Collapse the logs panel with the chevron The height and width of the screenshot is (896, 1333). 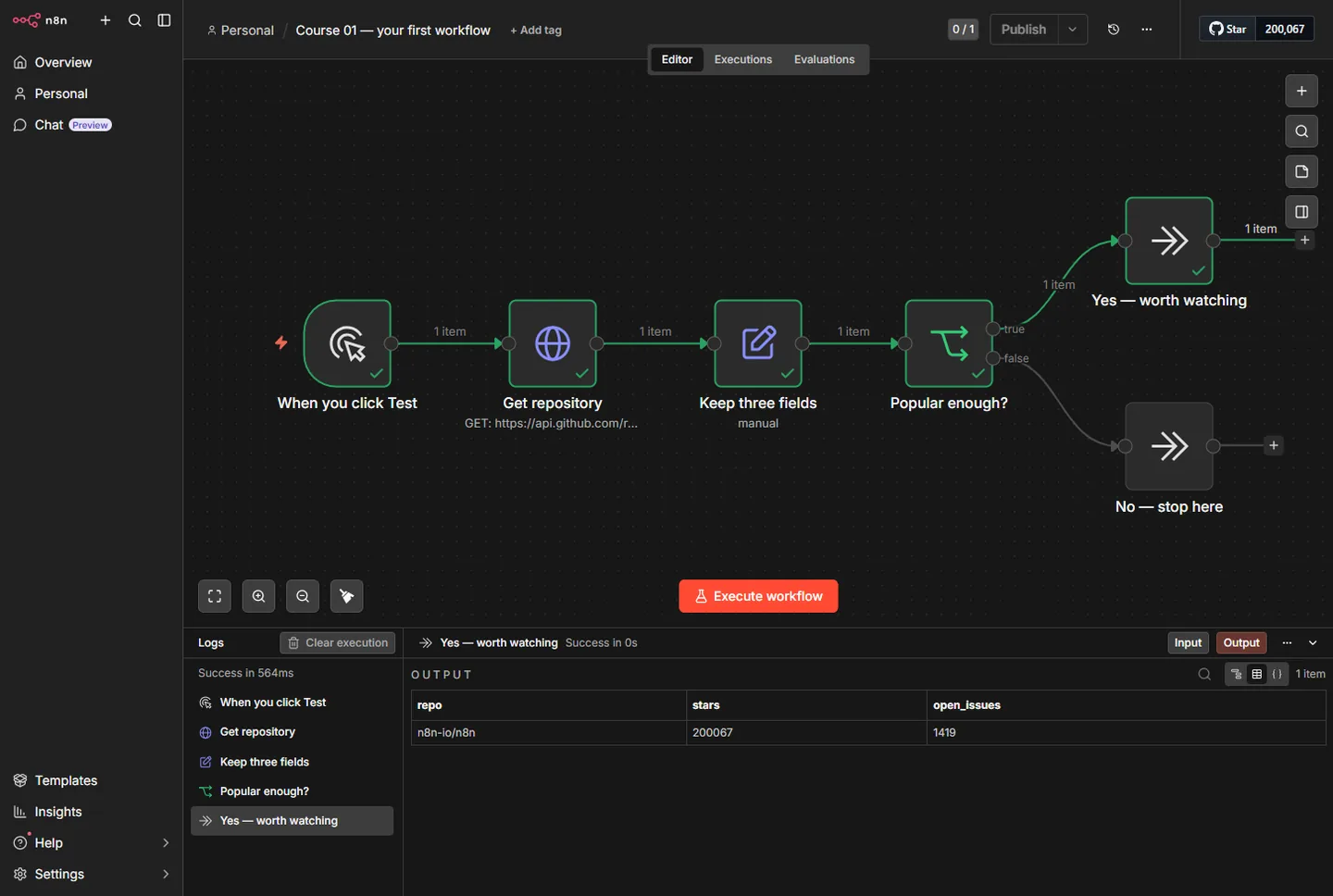pos(1313,642)
